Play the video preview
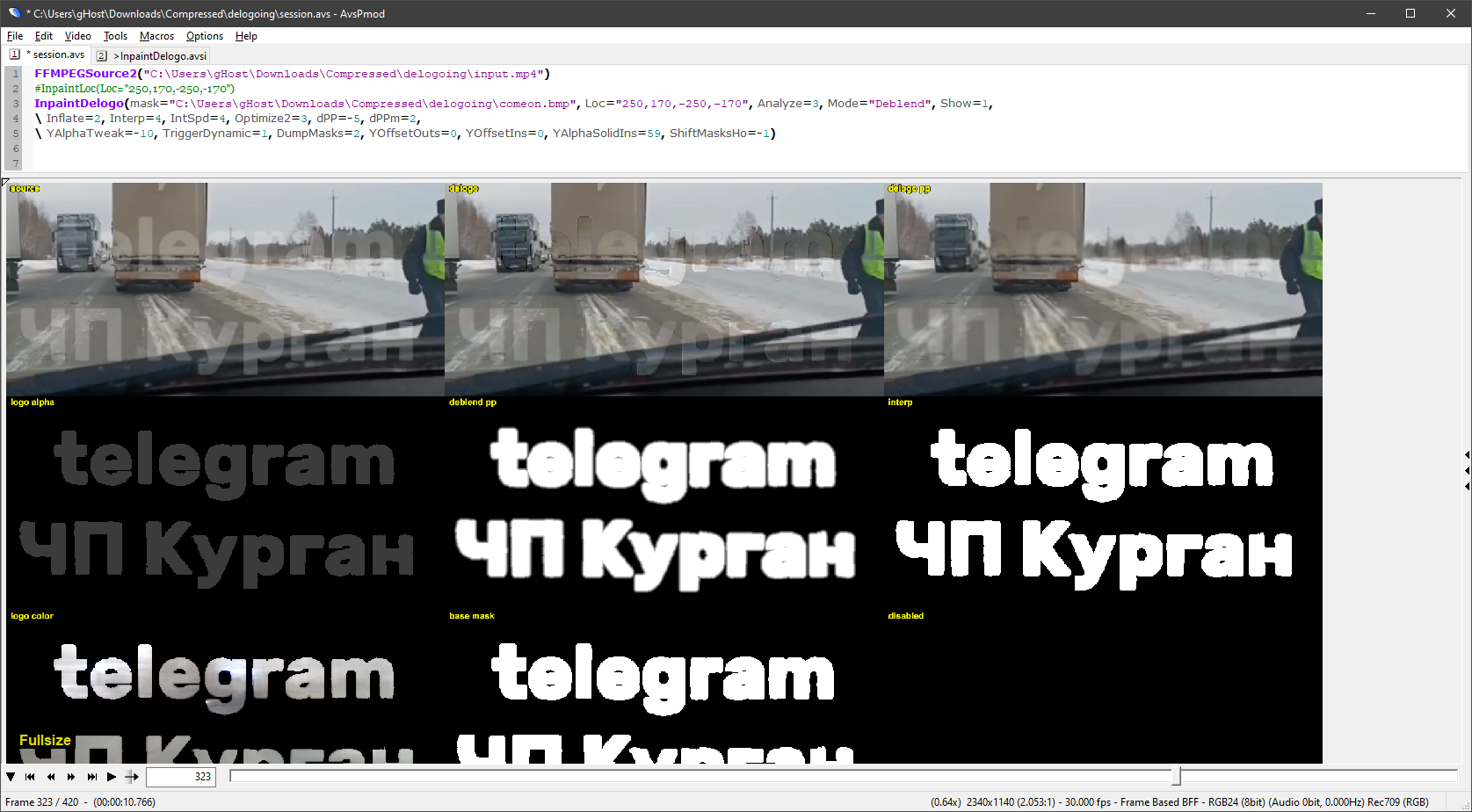 click(112, 777)
